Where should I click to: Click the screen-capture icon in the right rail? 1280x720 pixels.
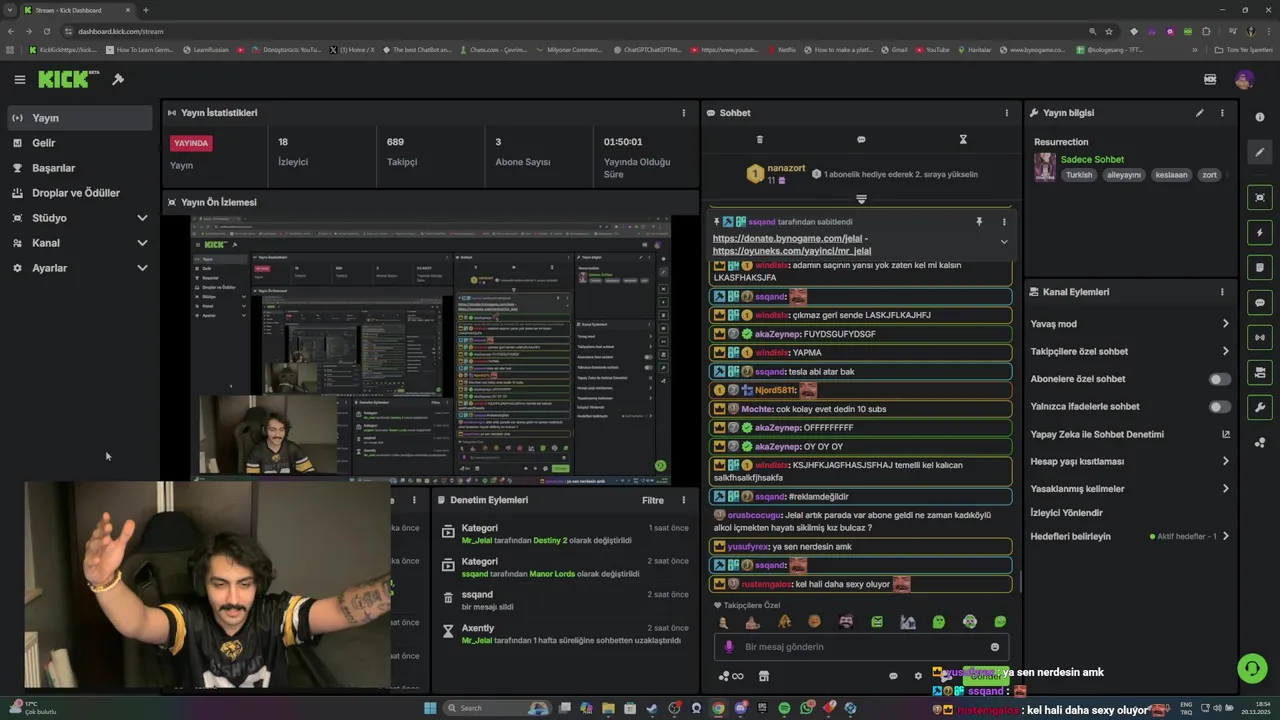[x=1260, y=197]
